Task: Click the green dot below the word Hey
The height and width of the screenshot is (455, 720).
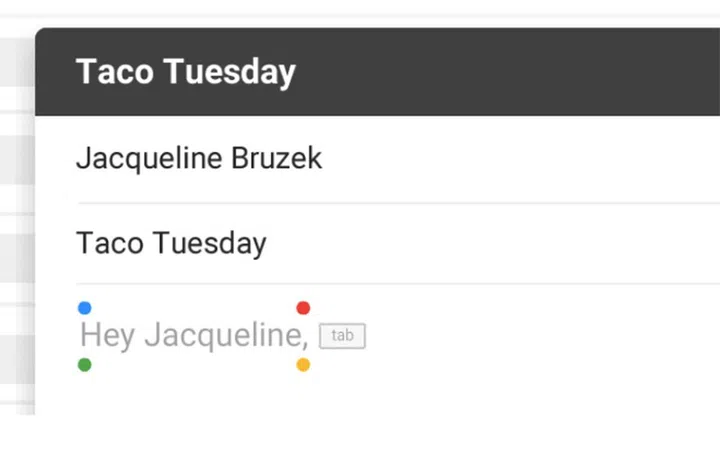Action: (x=84, y=365)
